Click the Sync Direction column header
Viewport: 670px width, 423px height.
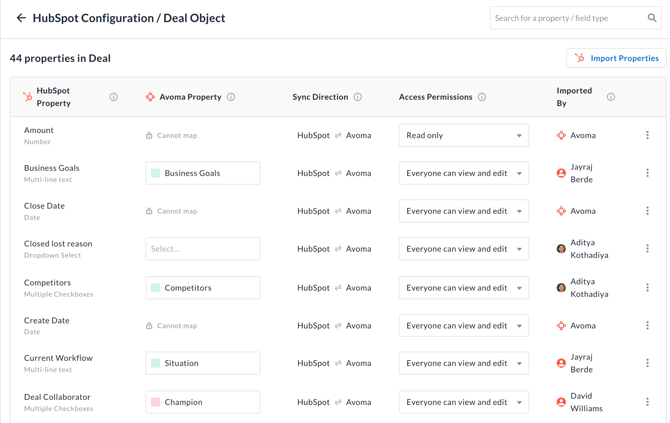pyautogui.click(x=320, y=97)
